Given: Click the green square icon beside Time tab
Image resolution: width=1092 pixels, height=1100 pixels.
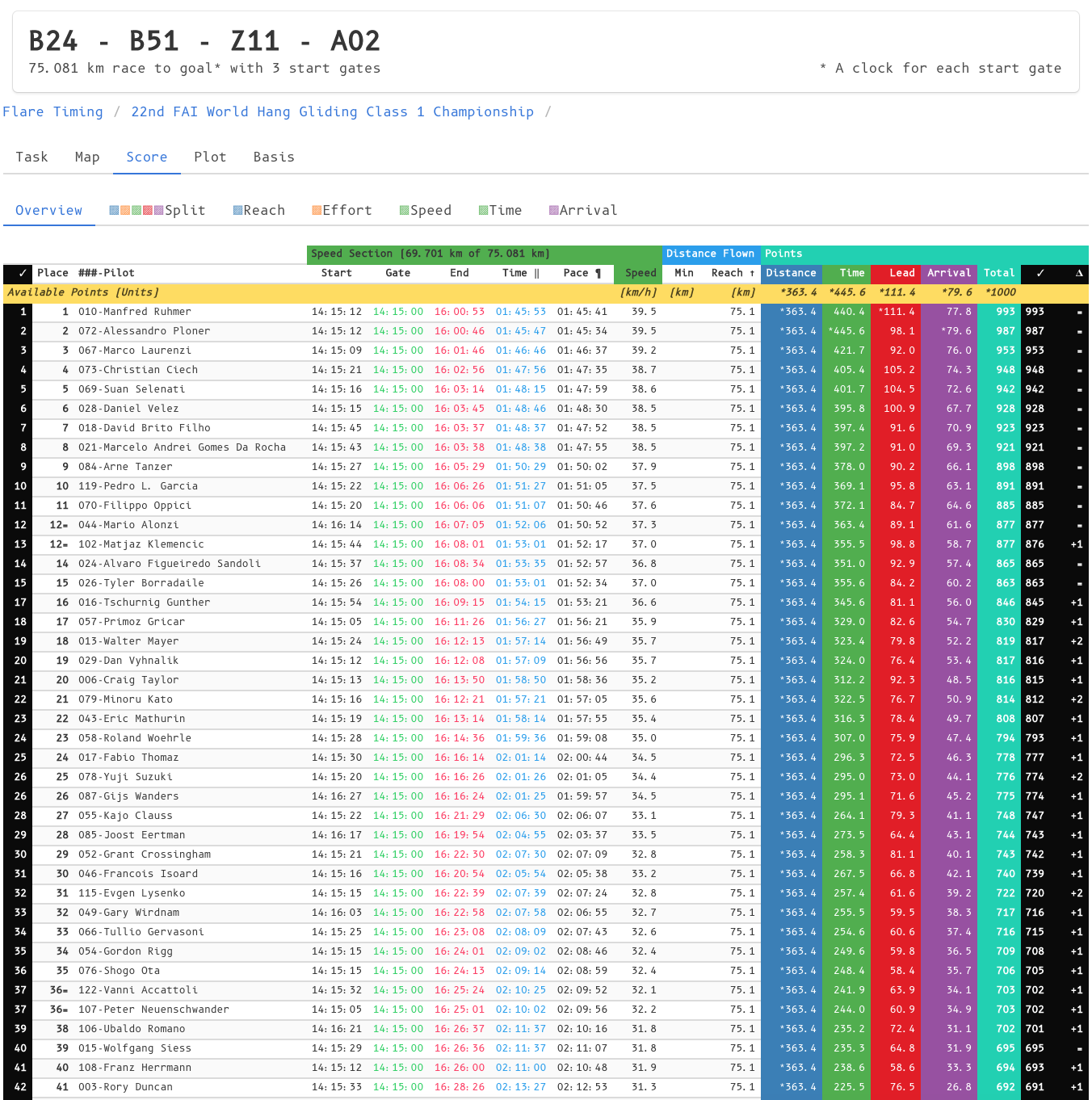Looking at the screenshot, I should tap(483, 210).
